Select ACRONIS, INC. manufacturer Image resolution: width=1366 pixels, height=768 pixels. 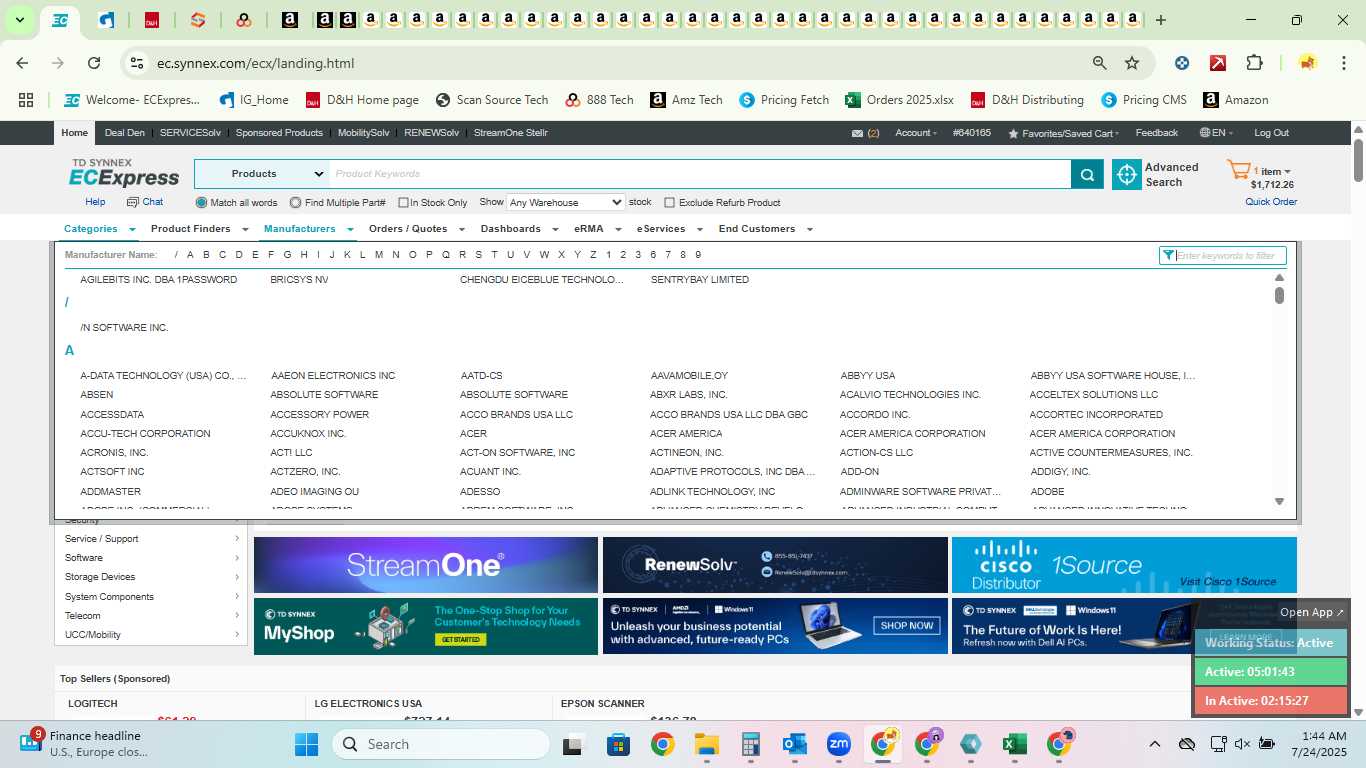[114, 453]
